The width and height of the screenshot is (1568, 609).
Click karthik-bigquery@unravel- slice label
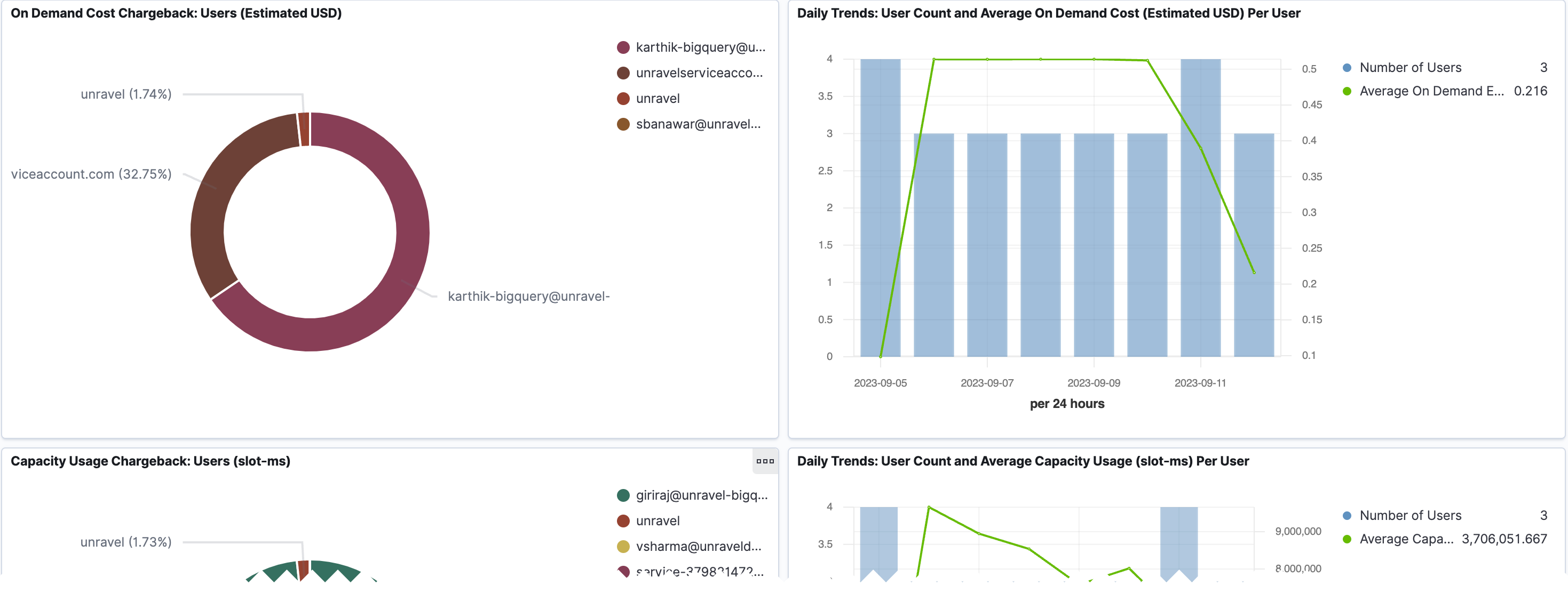[x=528, y=297]
